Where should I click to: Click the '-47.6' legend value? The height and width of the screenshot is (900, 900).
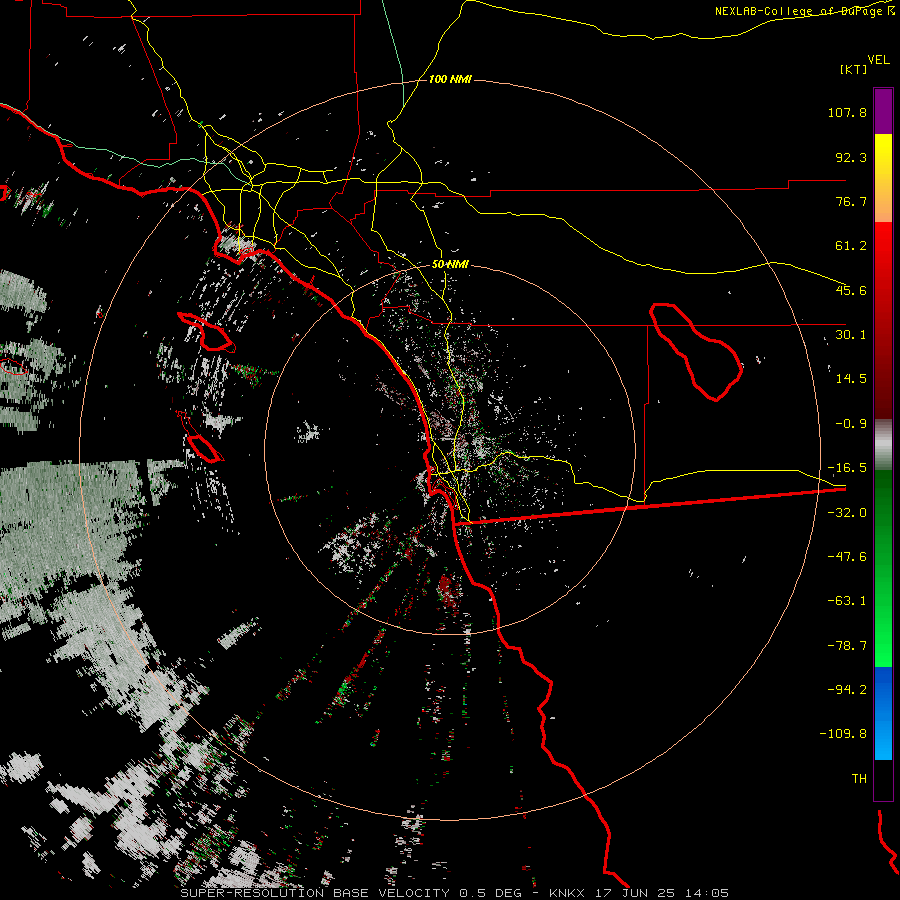tap(847, 557)
